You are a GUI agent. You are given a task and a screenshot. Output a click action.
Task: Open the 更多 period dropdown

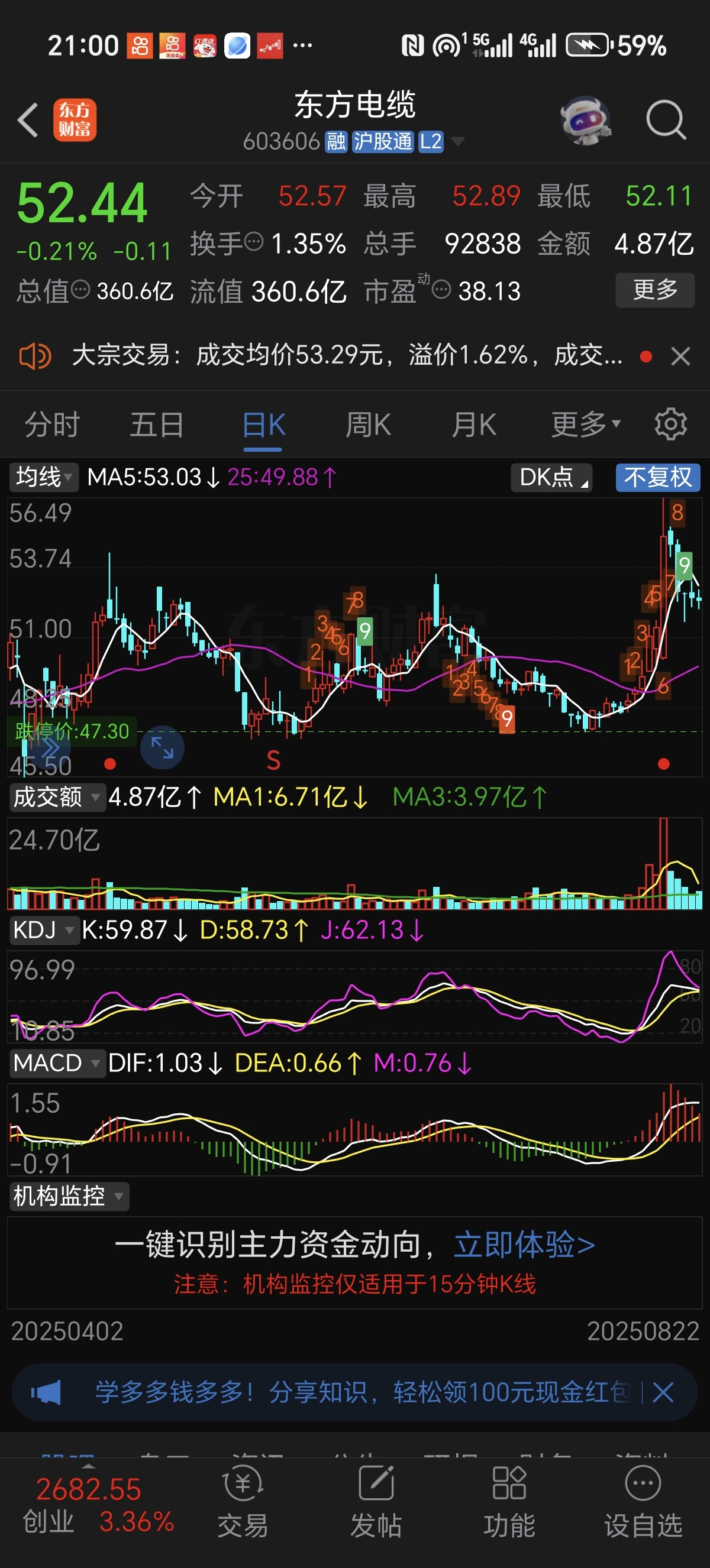pos(586,425)
